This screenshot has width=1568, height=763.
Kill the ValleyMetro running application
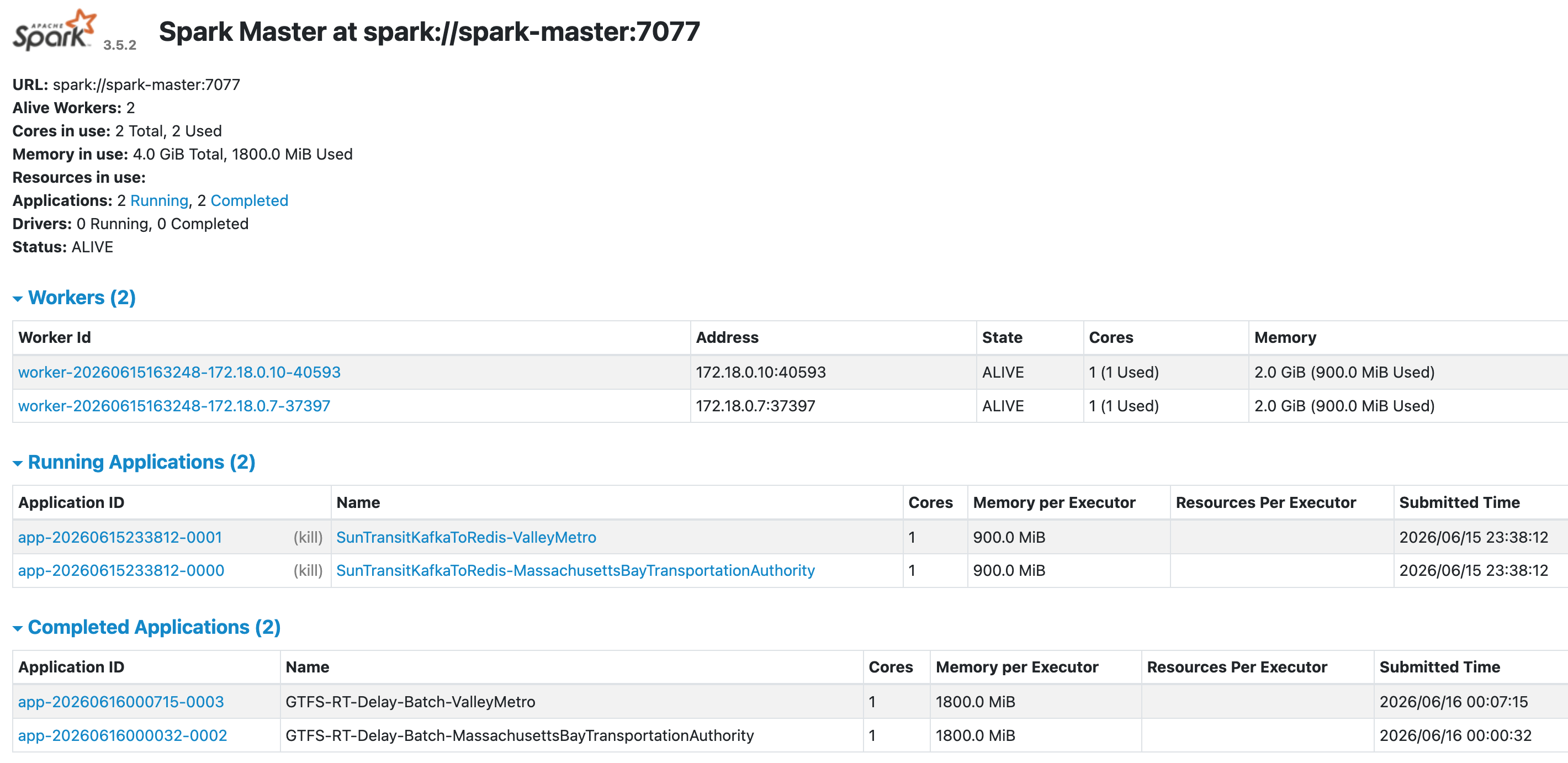pyautogui.click(x=308, y=537)
